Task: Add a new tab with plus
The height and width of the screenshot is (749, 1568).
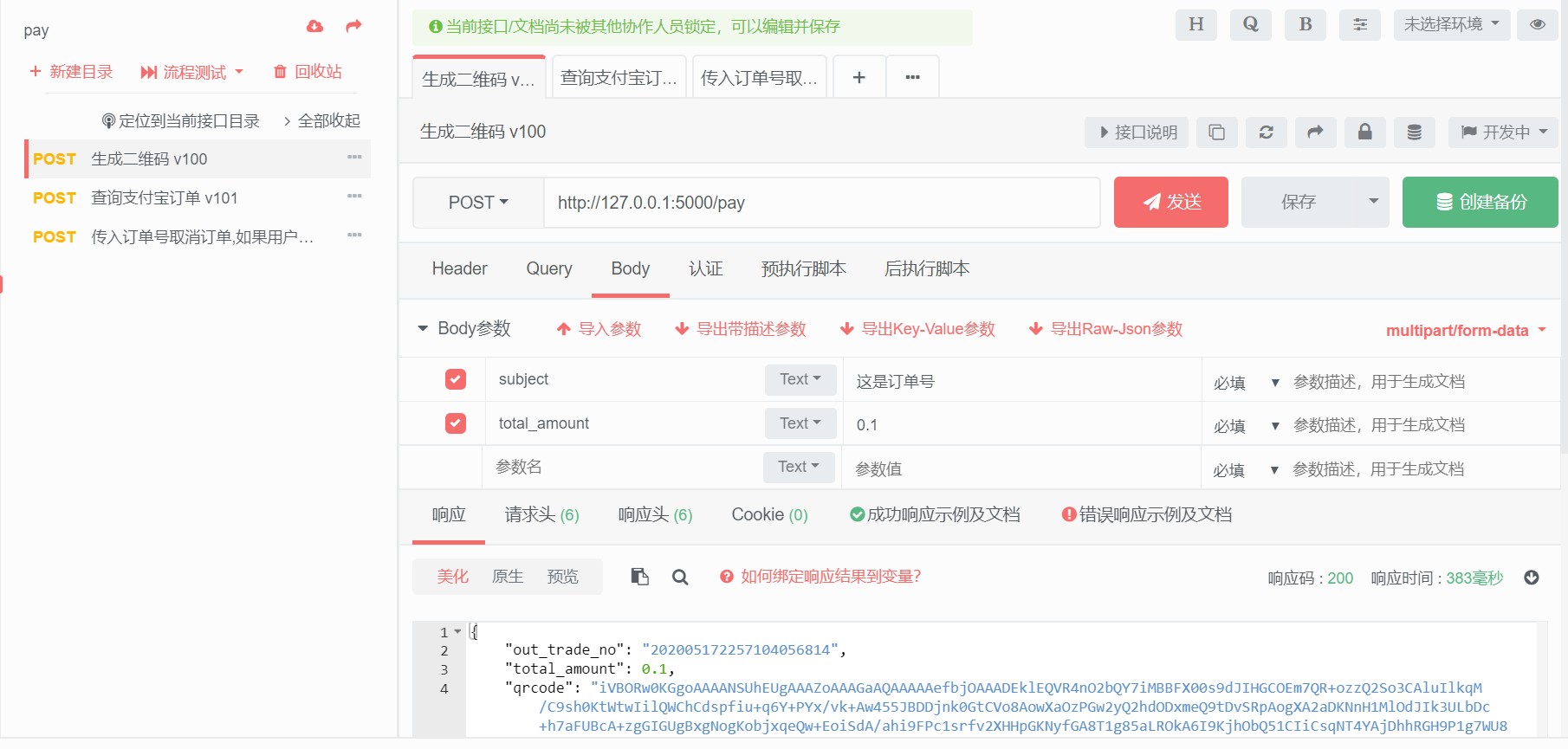Action: pyautogui.click(x=859, y=77)
